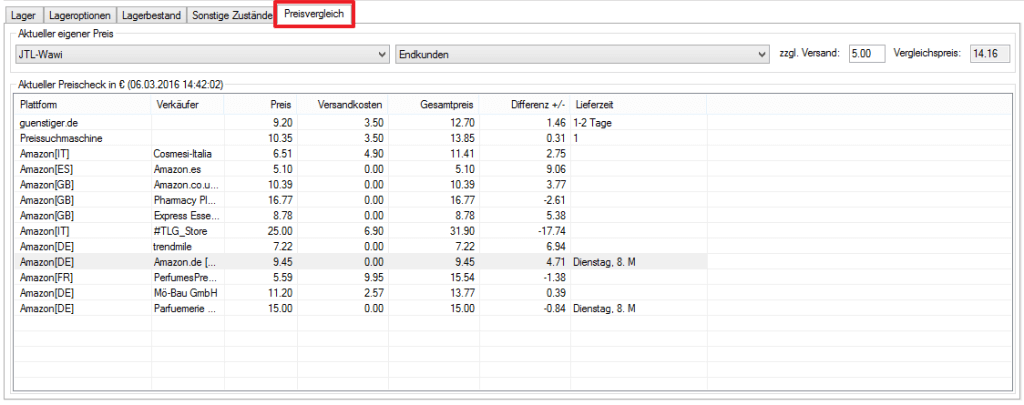Open the Endkunden customer group dropdown
The height and width of the screenshot is (405, 1024).
coord(581,54)
